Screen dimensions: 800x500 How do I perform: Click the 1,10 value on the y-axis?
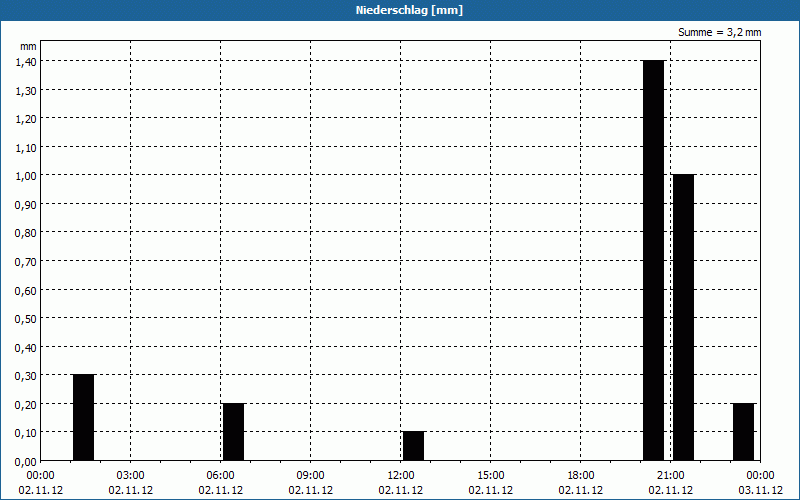[x=26, y=147]
